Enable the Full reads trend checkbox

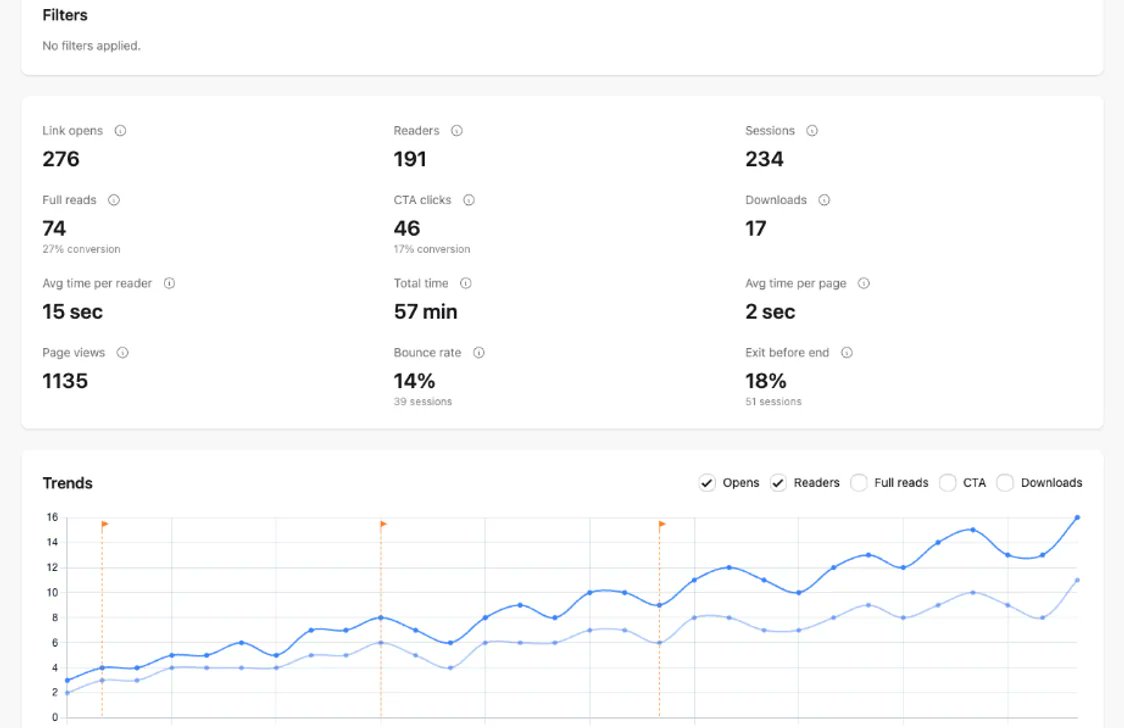point(859,483)
